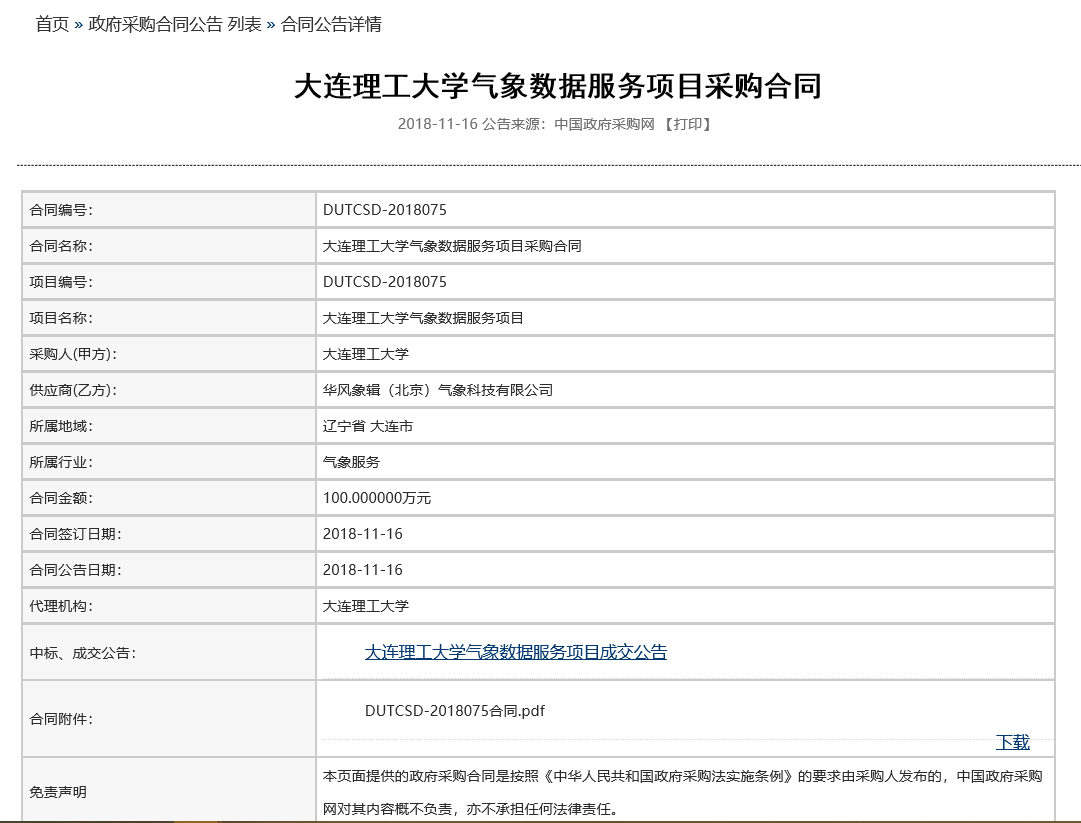Click the 下载 download link
This screenshot has width=1081, height=823.
[x=1014, y=742]
